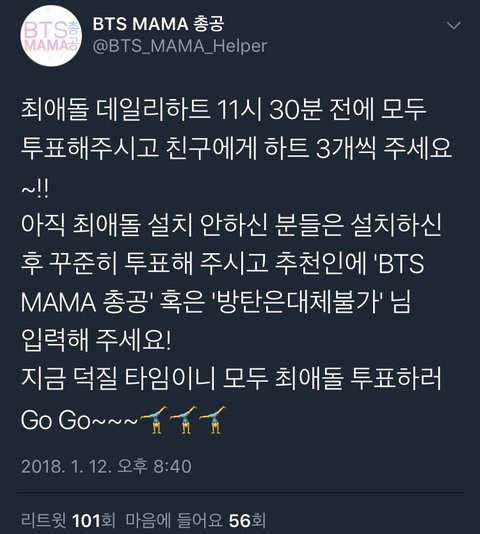Click the first cartwheel emoji
480x534 pixels.
(x=154, y=419)
